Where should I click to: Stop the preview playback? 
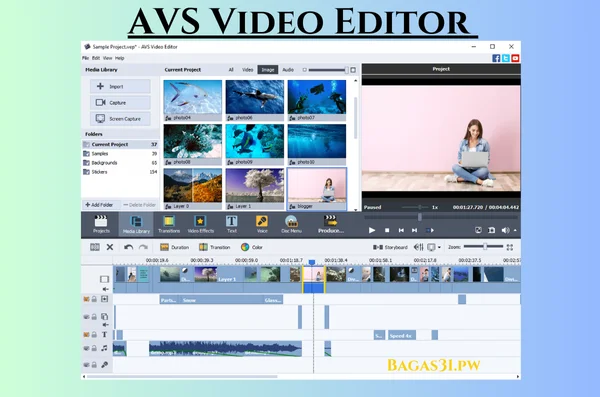tap(387, 230)
